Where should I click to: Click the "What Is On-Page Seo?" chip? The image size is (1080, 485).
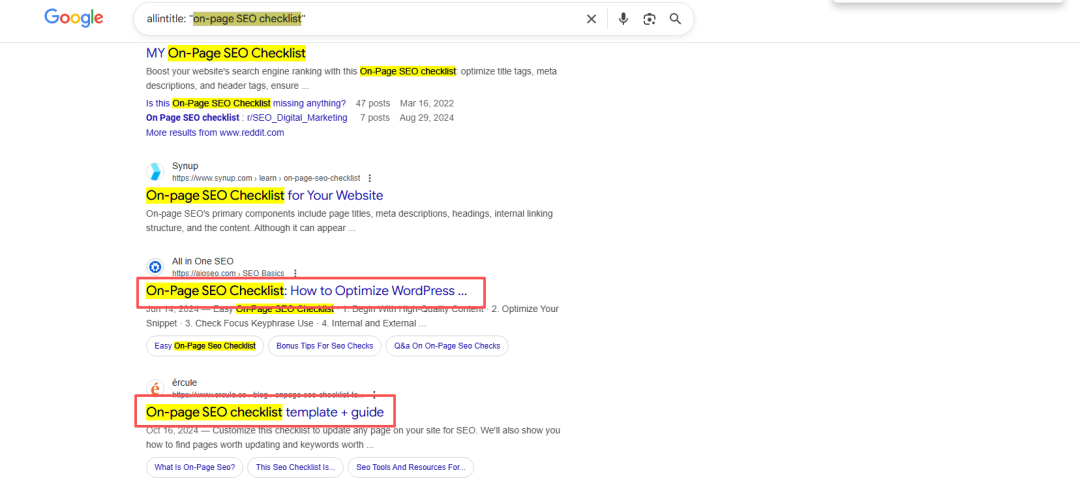click(x=194, y=467)
